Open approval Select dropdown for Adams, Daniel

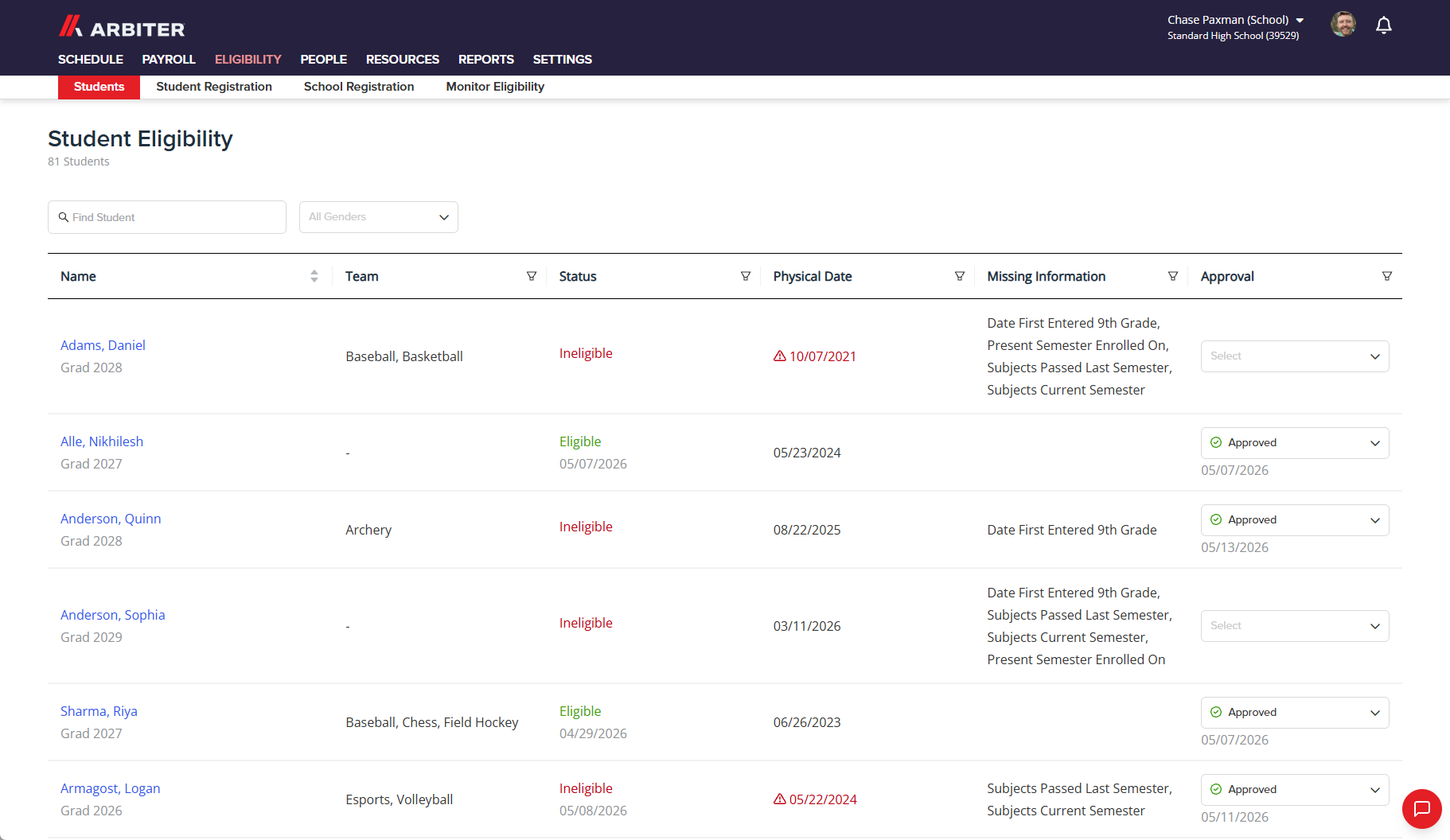coord(1295,356)
